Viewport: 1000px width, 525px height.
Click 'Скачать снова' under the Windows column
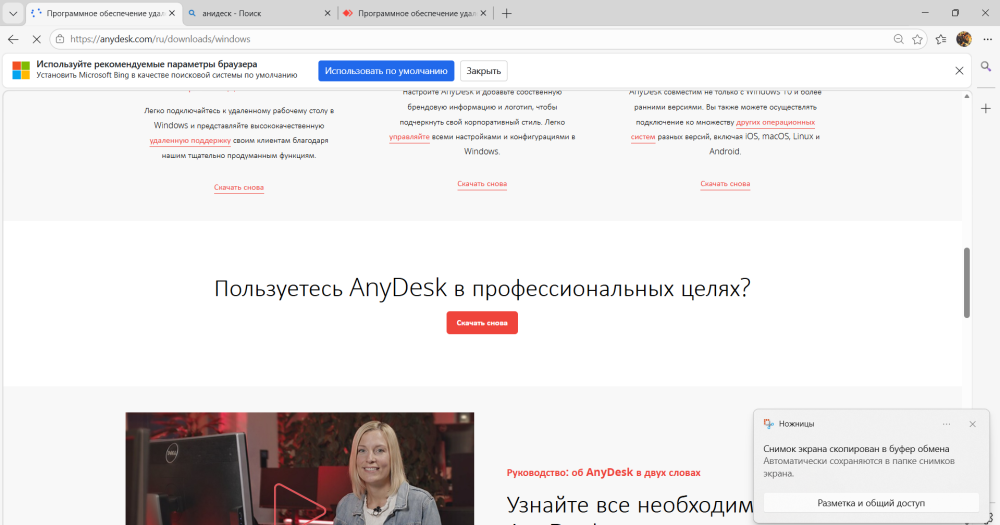[239, 188]
